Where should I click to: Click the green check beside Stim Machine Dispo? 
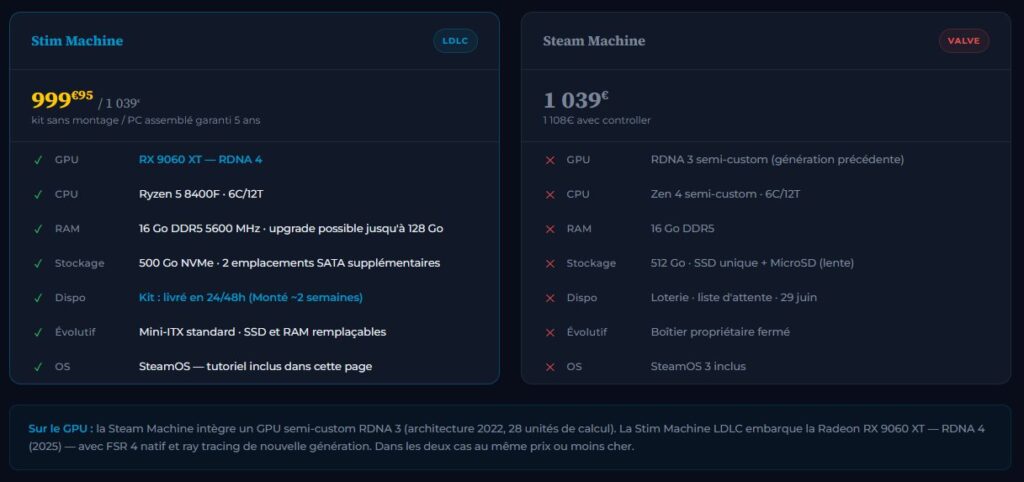(38, 298)
